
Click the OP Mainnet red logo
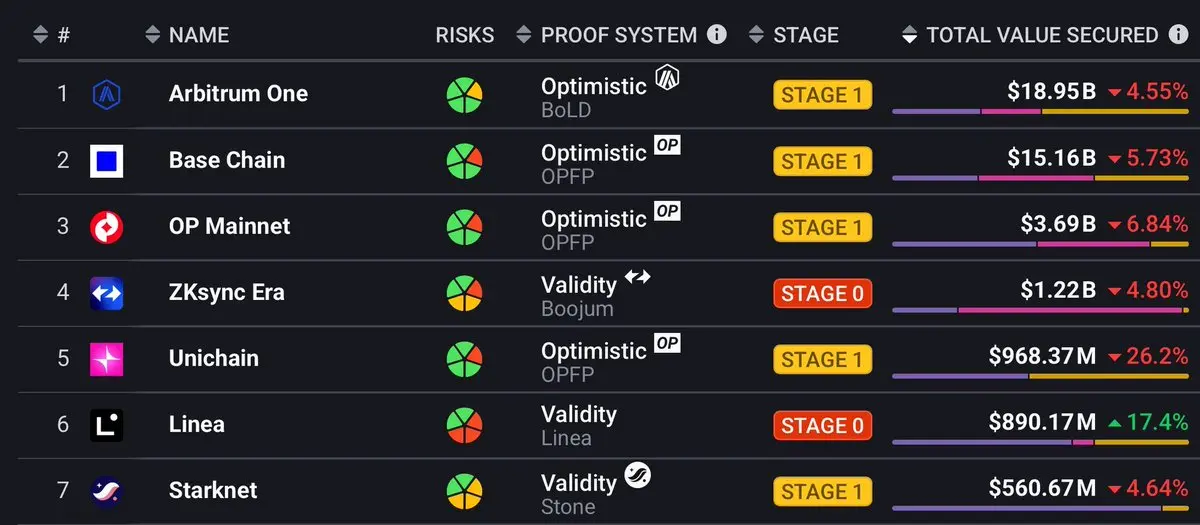[107, 227]
